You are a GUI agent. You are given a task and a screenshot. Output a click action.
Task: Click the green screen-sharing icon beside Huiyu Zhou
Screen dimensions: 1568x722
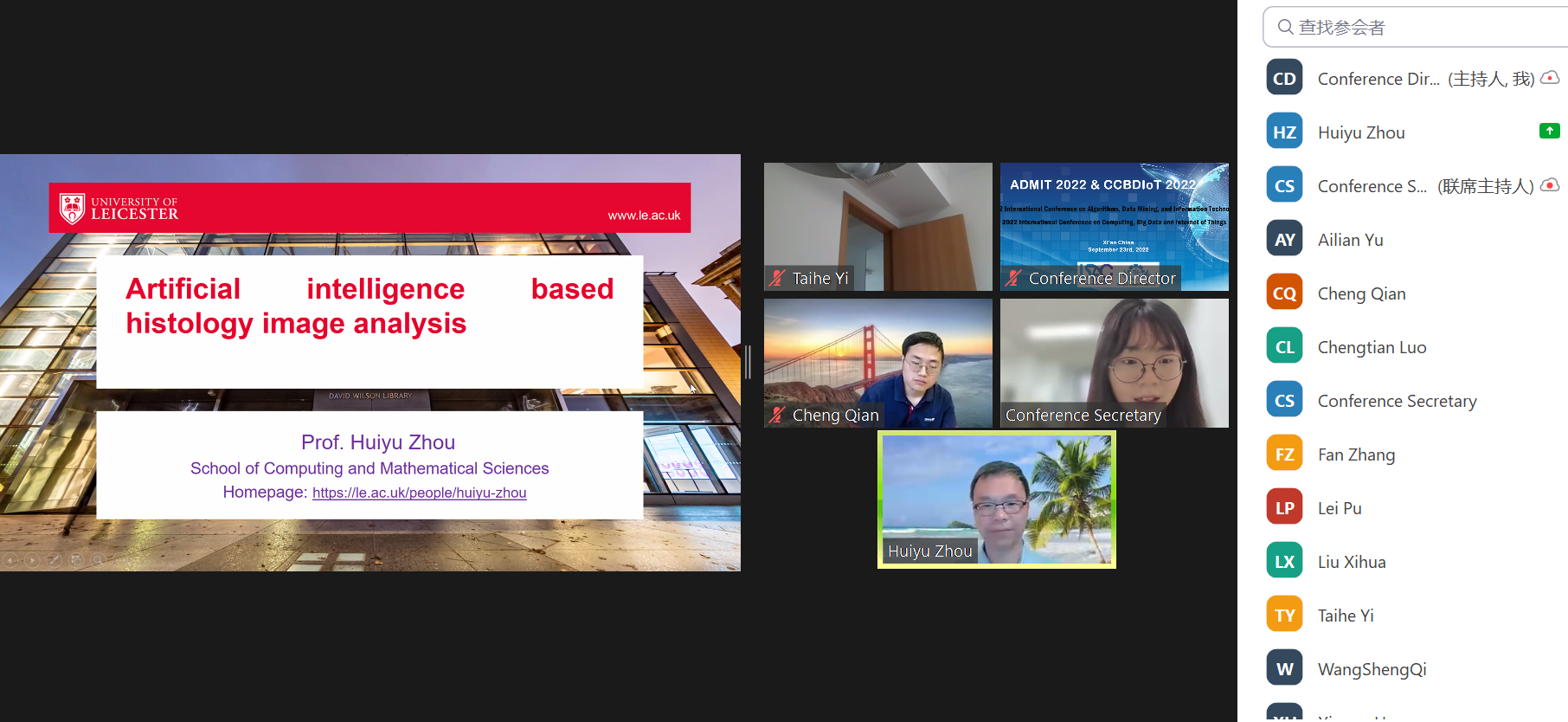point(1549,131)
